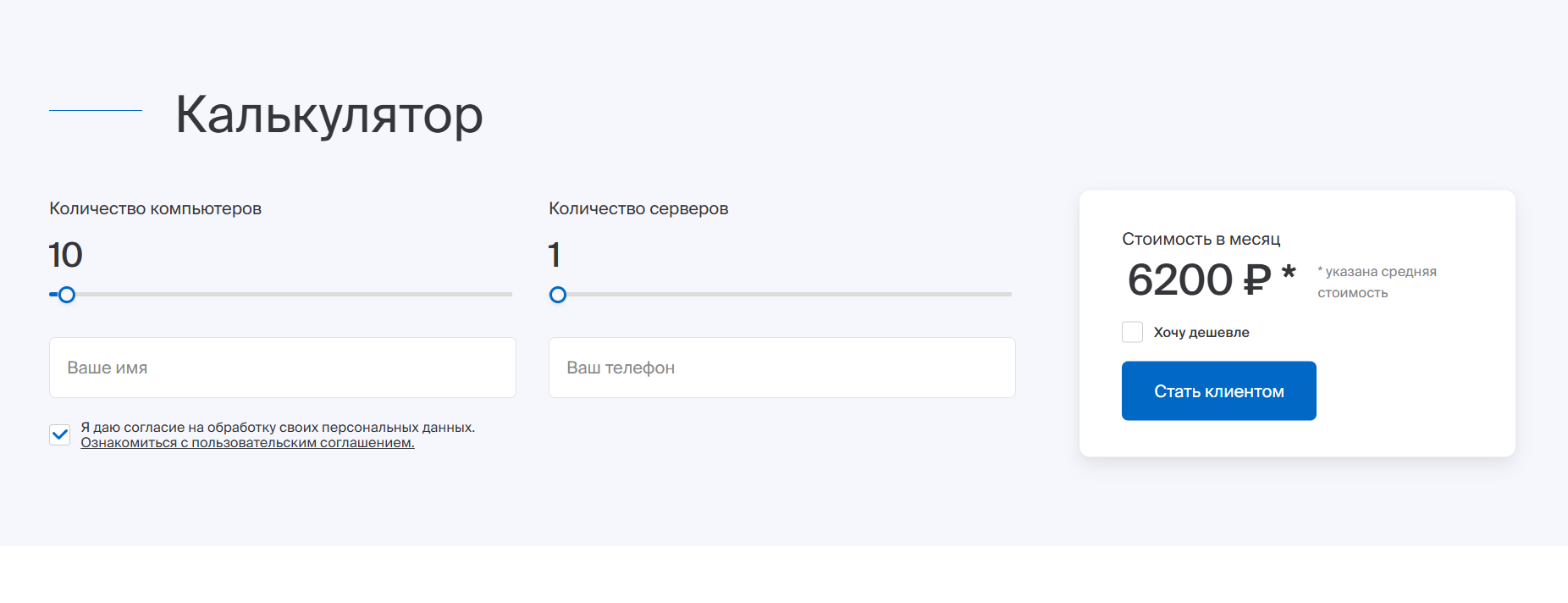The width and height of the screenshot is (1568, 603).
Task: Click the servers value "1"
Action: coord(555,255)
